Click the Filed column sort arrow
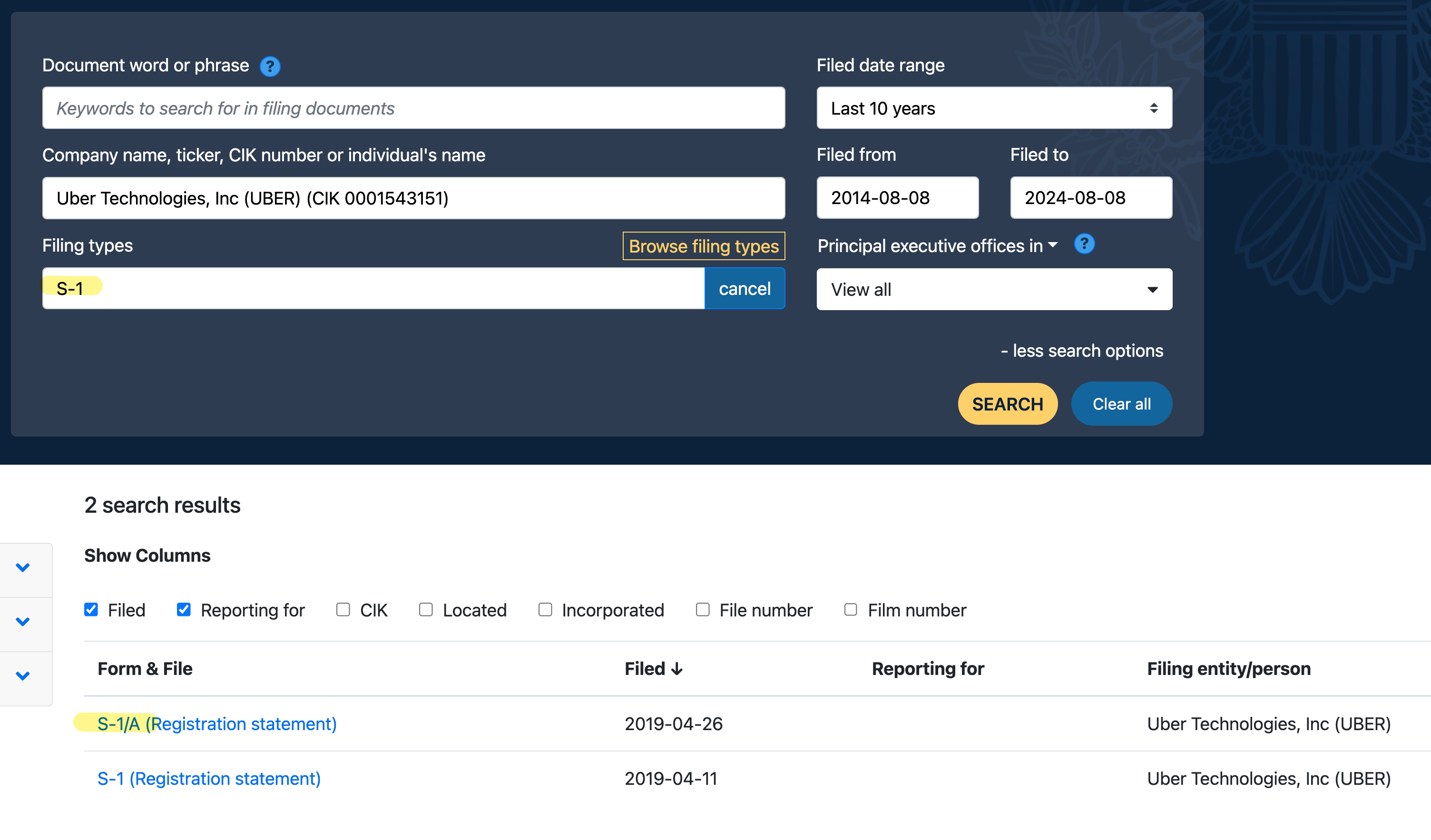The width and height of the screenshot is (1431, 840). tap(676, 669)
